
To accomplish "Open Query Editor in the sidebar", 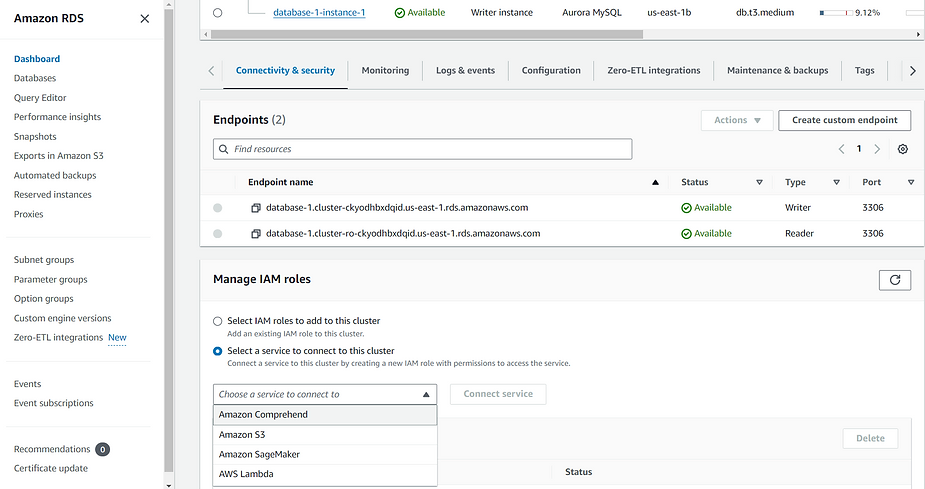I will tap(40, 98).
